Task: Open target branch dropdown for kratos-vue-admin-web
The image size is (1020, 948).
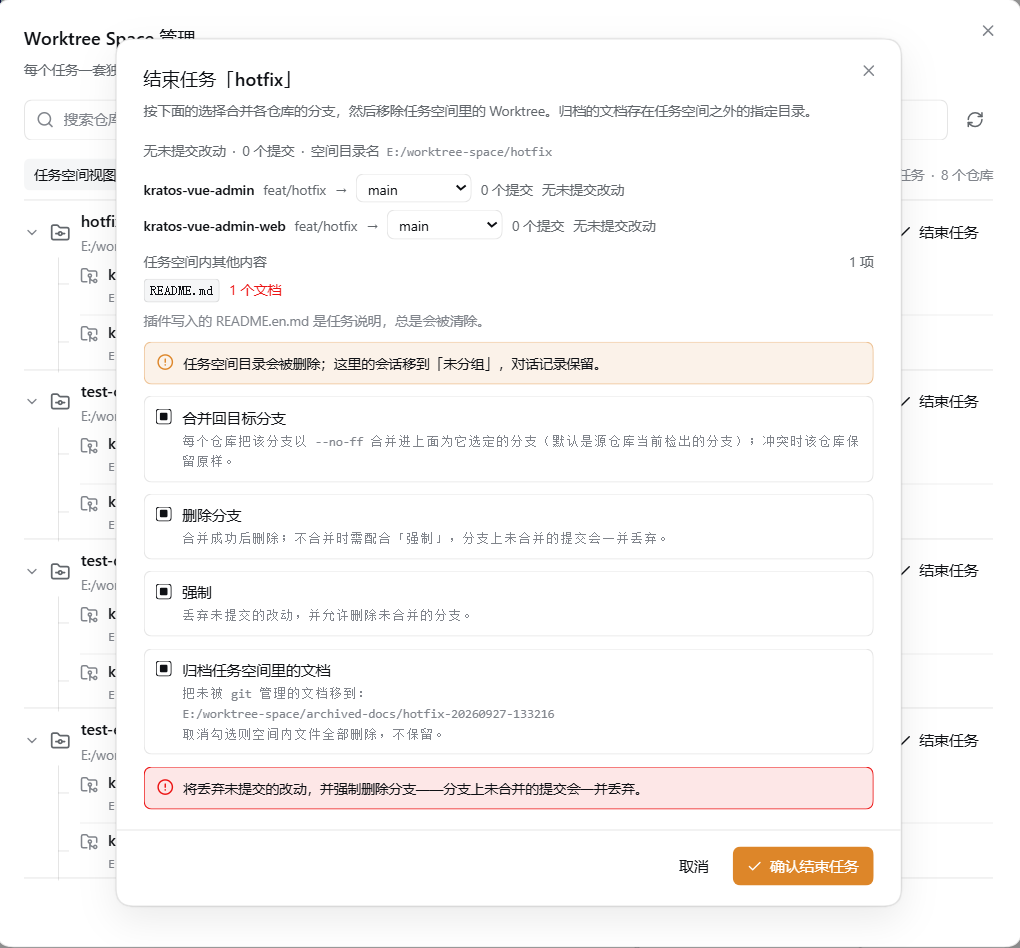Action: [445, 225]
